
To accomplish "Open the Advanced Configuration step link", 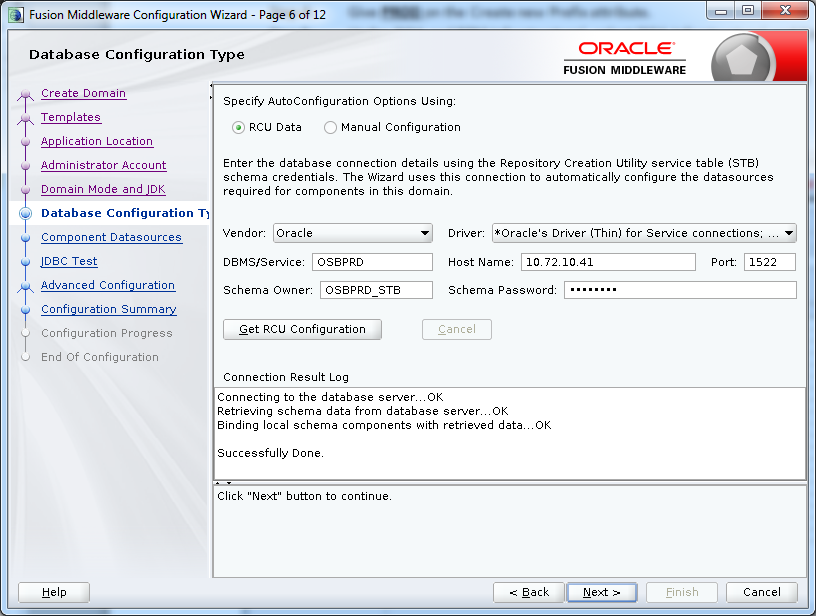I will point(108,285).
